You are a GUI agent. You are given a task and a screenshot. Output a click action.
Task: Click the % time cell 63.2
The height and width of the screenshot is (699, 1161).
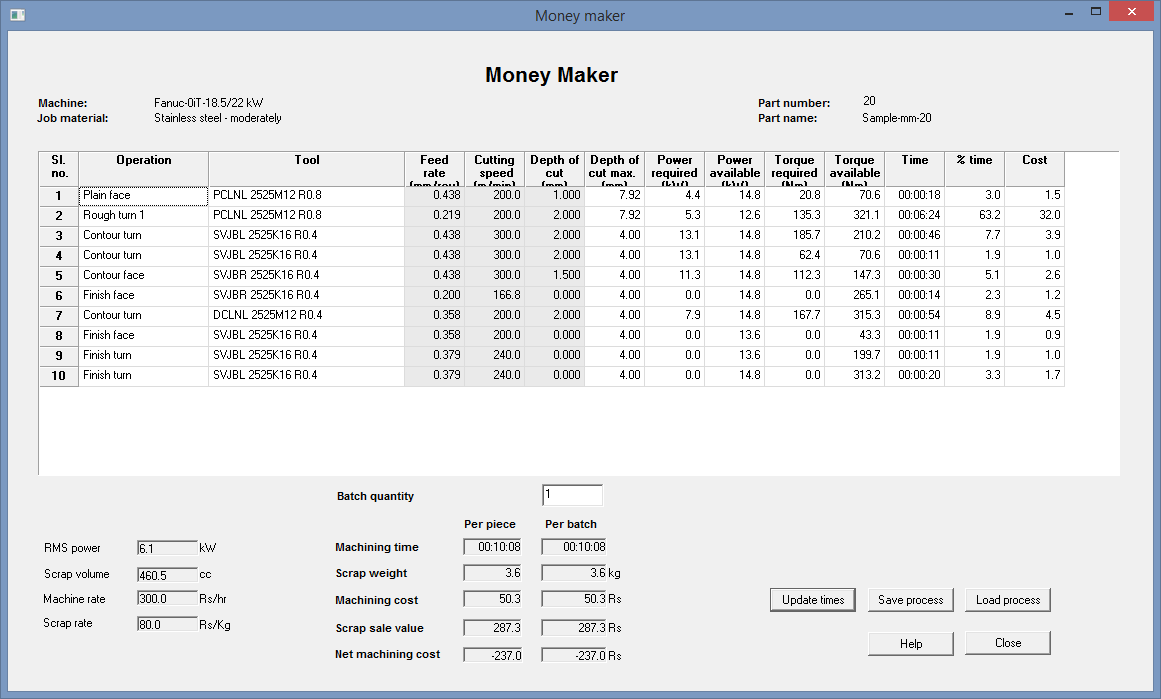974,215
